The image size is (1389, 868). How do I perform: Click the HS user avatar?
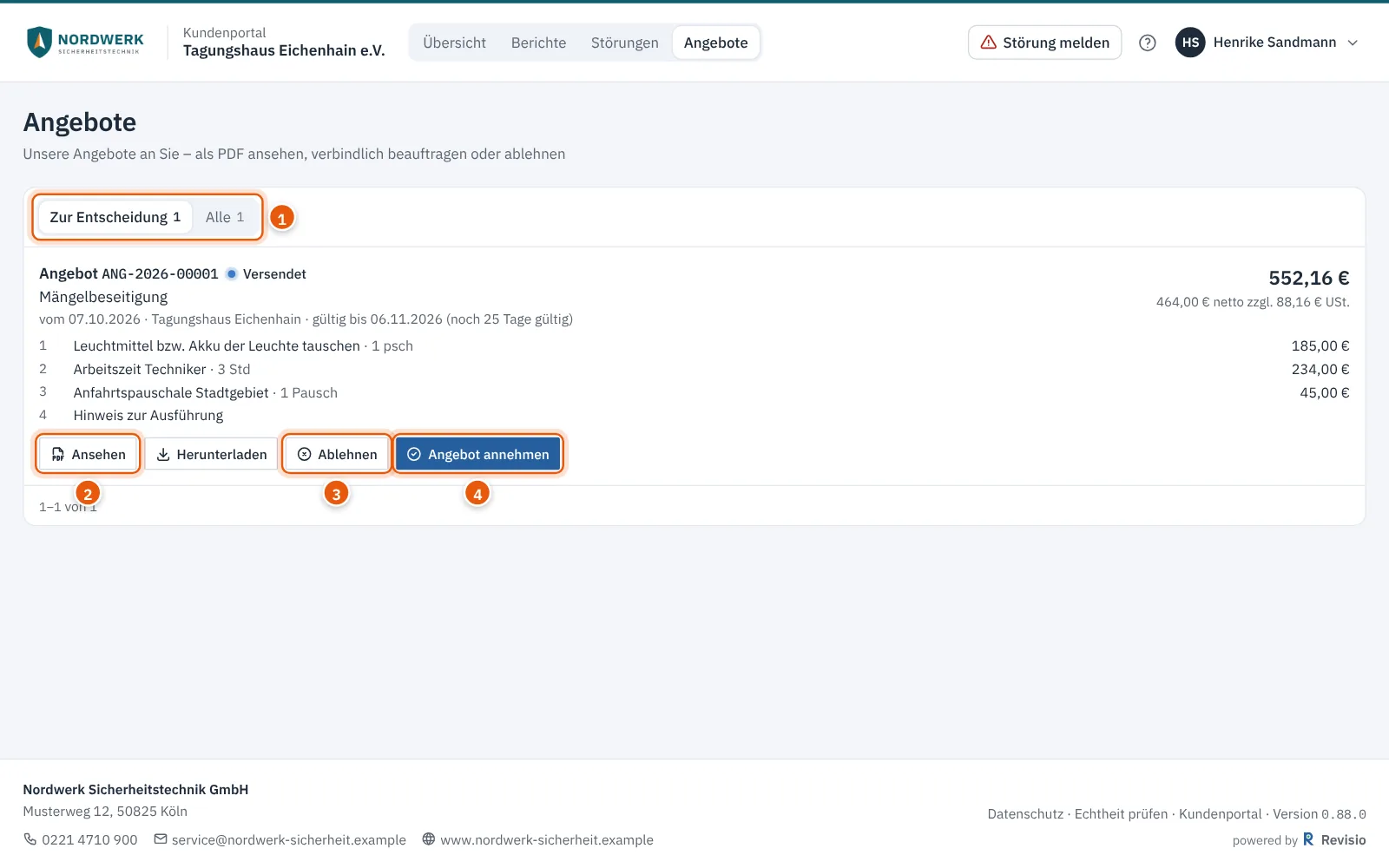tap(1190, 43)
